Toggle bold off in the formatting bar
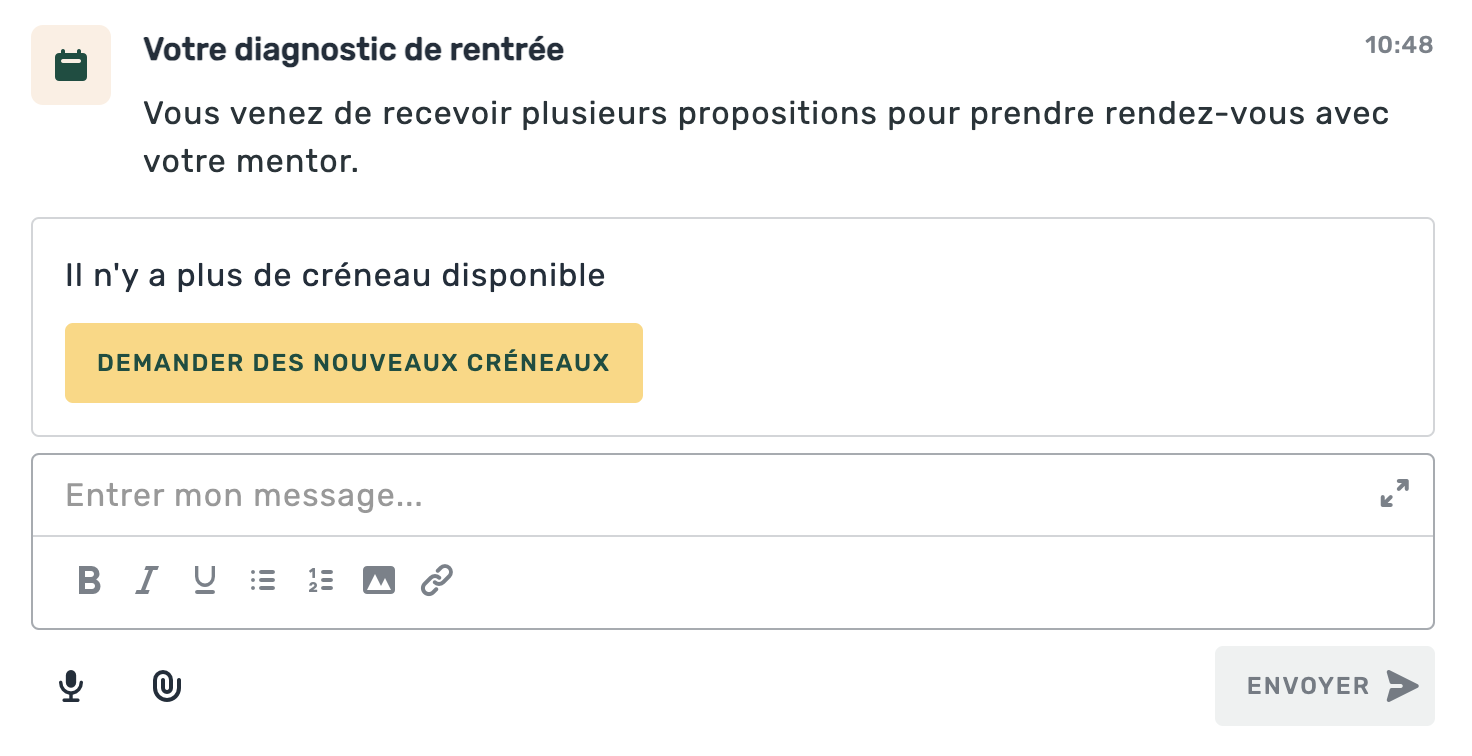This screenshot has height=756, width=1472. [x=88, y=580]
